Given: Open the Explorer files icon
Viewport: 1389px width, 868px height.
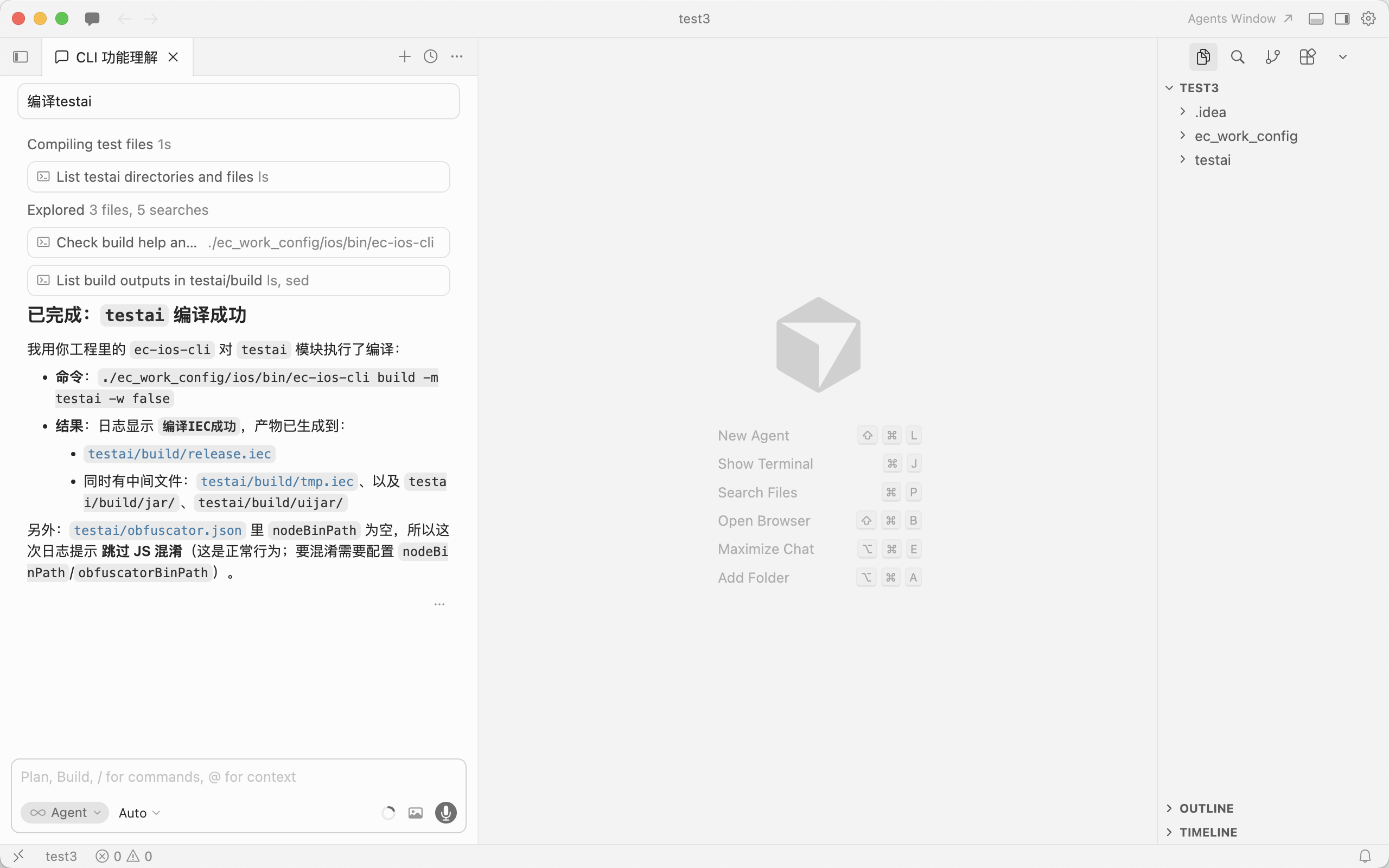Looking at the screenshot, I should coord(1202,57).
